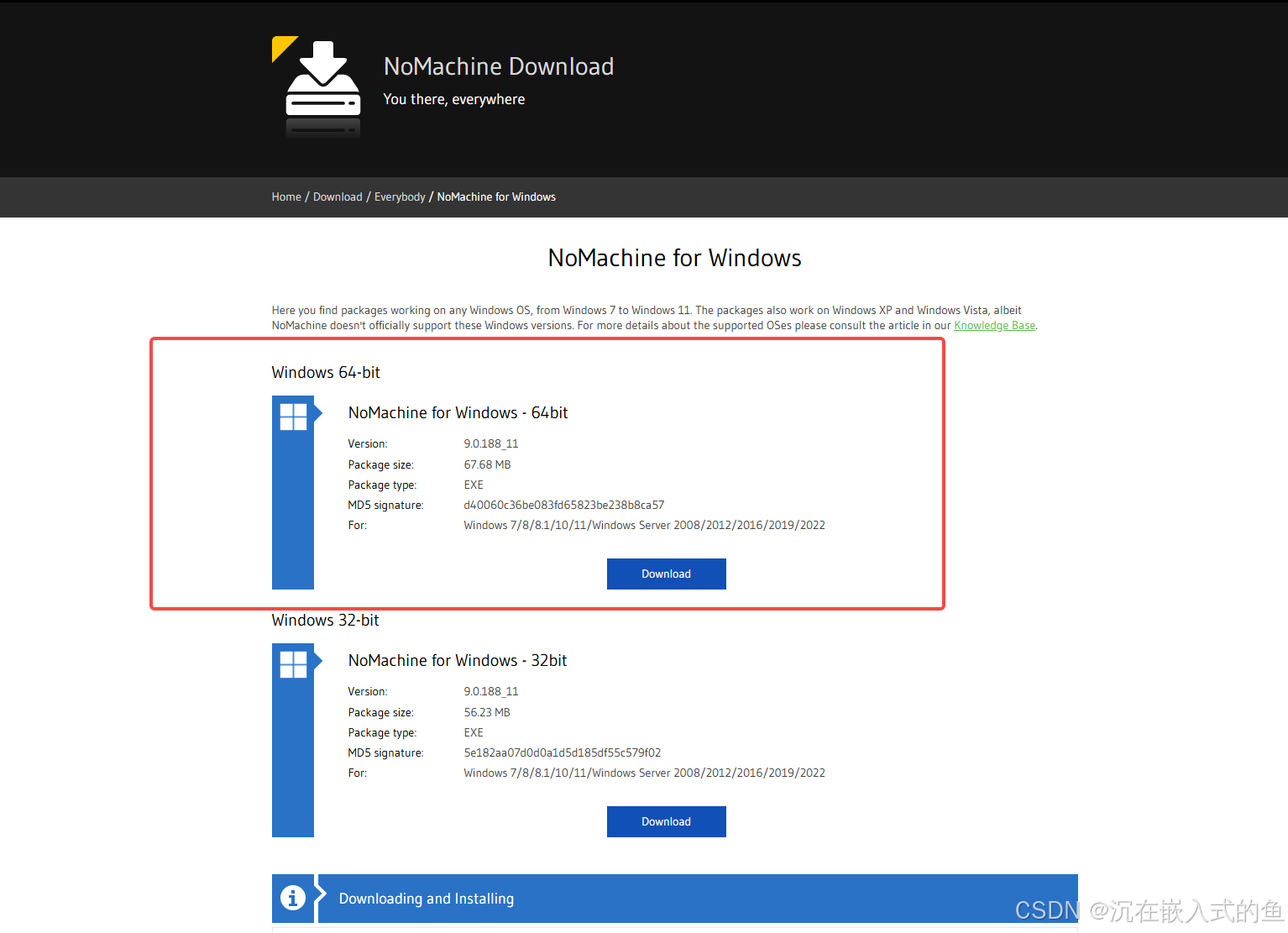Go to the Download breadcrumb link

point(338,197)
